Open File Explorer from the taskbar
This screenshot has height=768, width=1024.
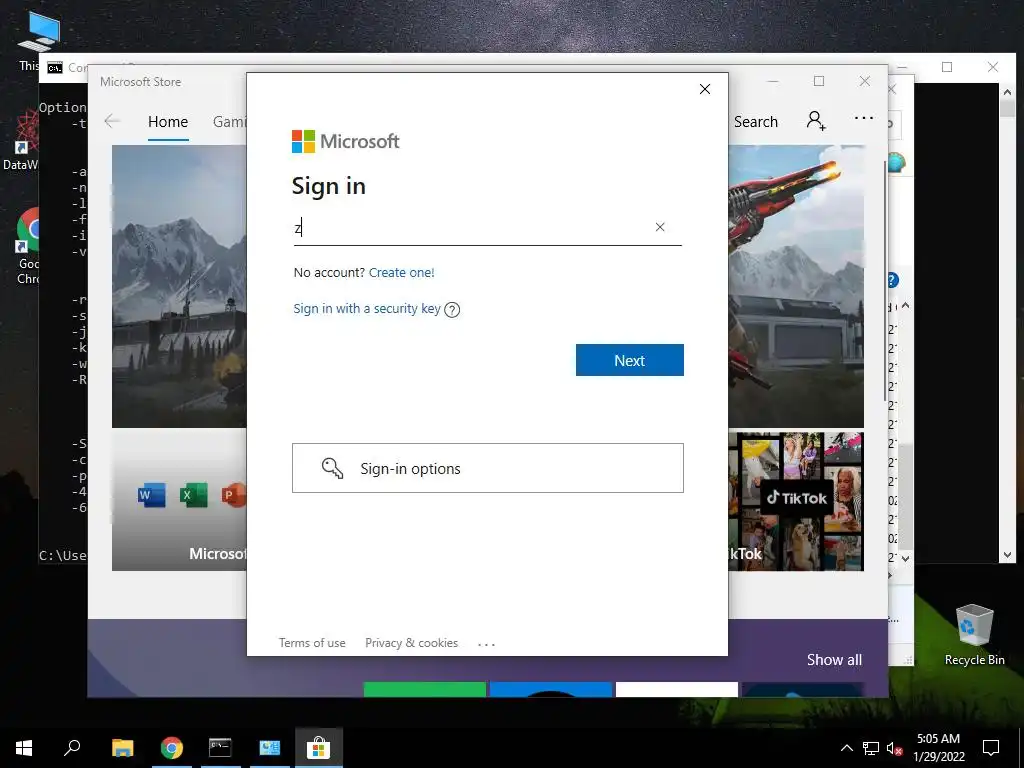(122, 748)
